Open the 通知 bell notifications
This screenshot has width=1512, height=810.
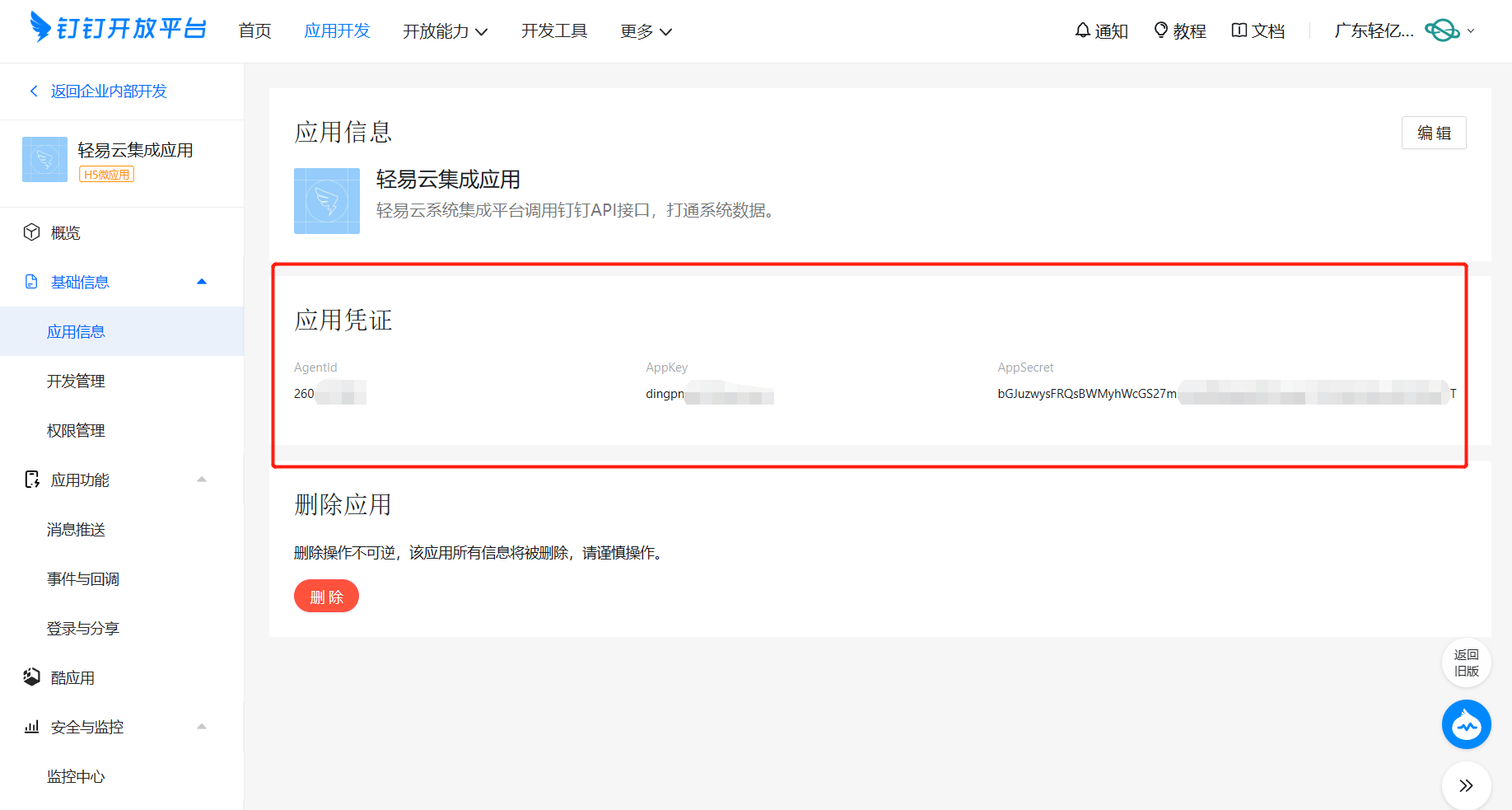(1101, 31)
